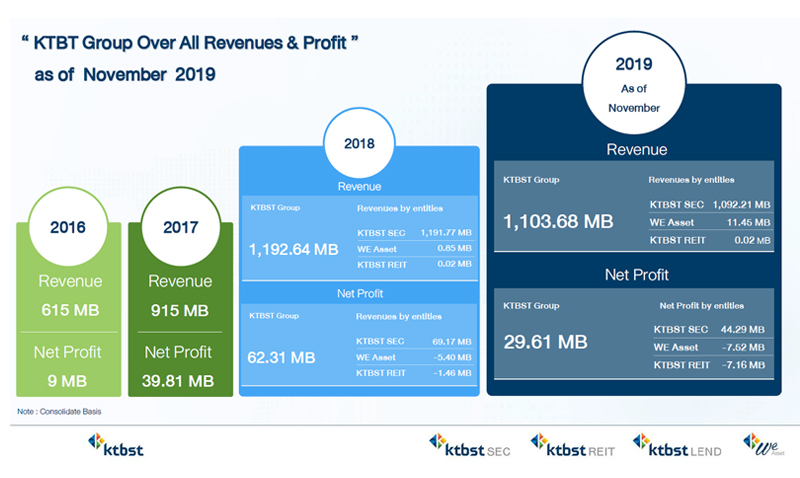Click the We Asset logo
This screenshot has height=478, width=800.
(764, 445)
